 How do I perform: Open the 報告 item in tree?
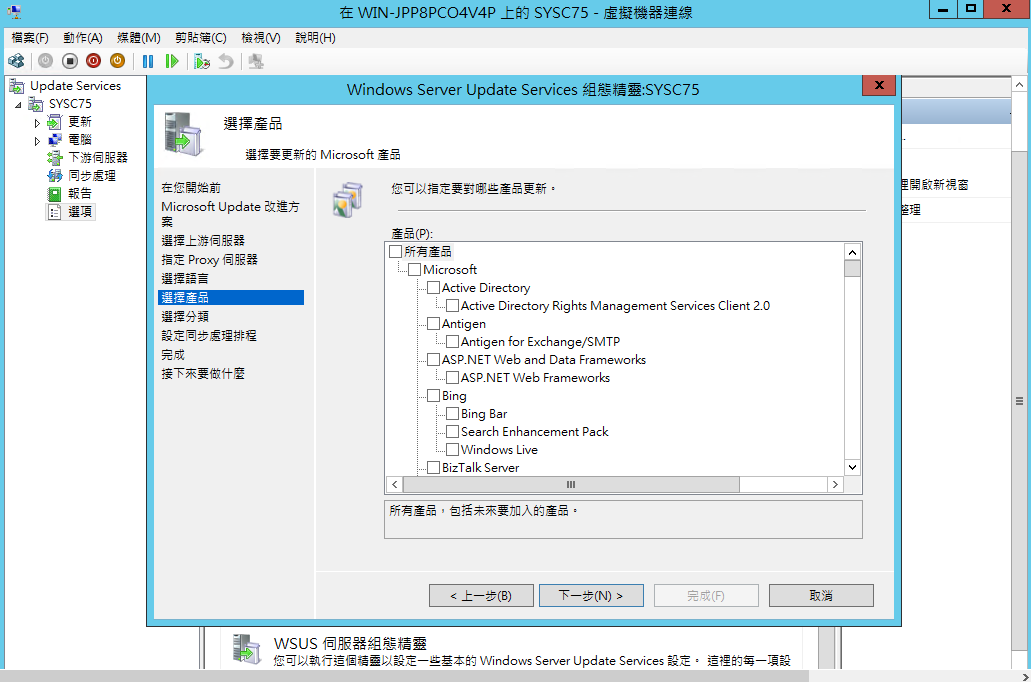tap(80, 193)
